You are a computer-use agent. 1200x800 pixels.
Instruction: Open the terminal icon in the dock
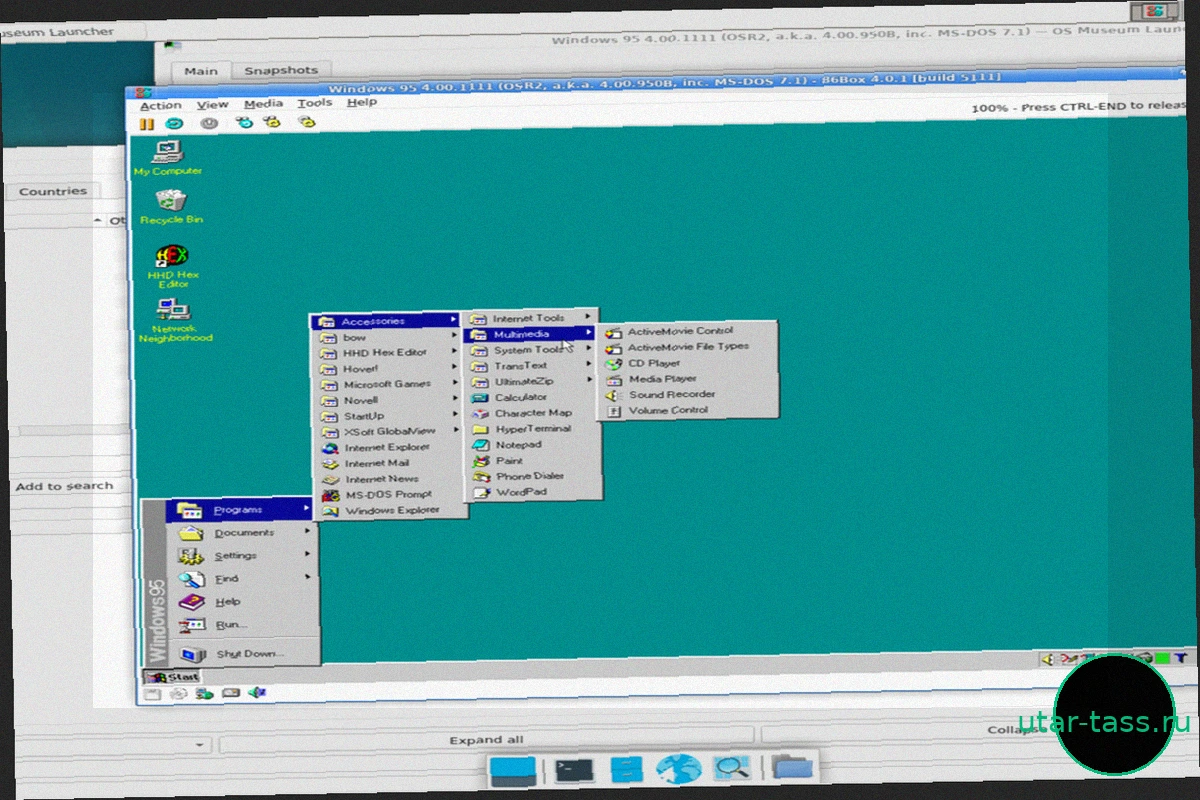click(x=575, y=770)
